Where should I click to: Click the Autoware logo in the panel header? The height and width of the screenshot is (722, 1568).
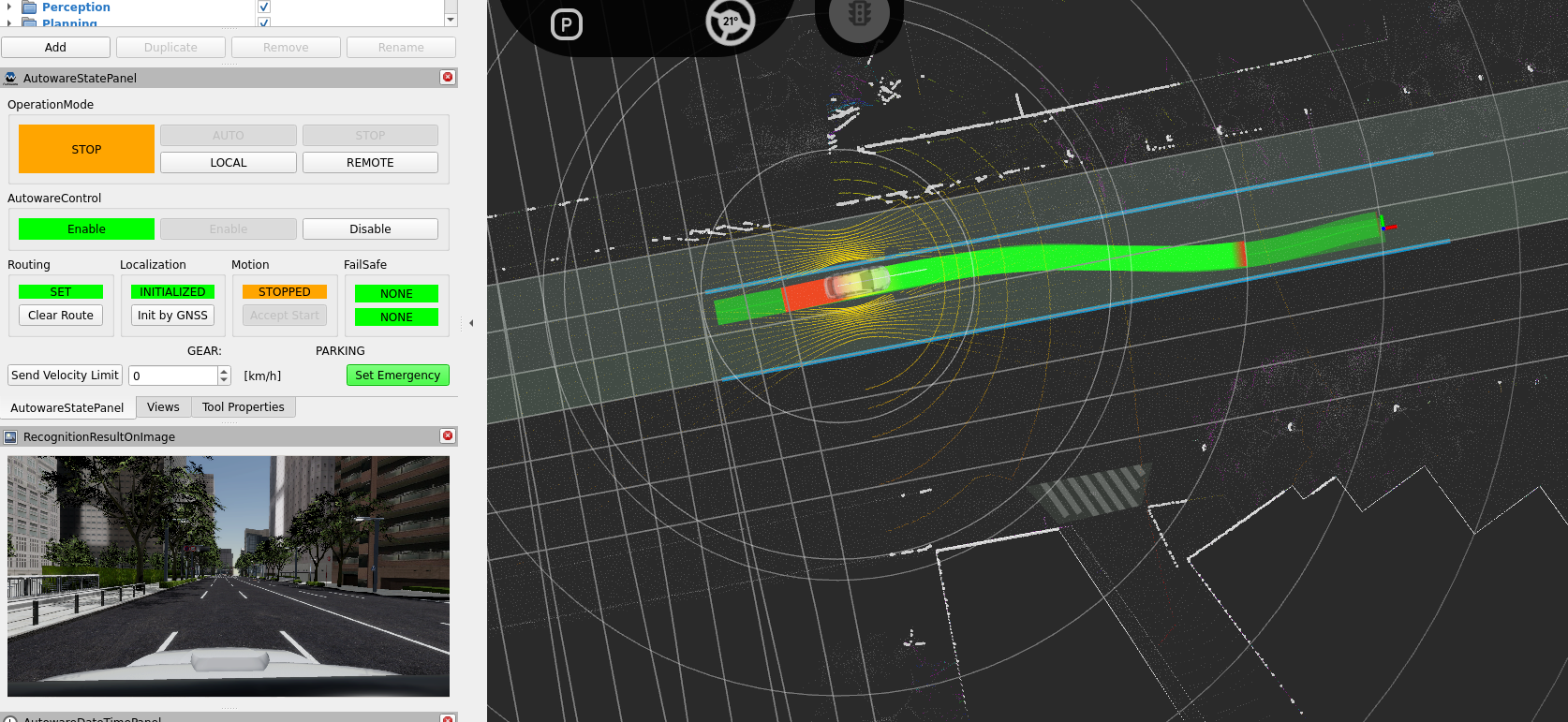click(x=11, y=78)
